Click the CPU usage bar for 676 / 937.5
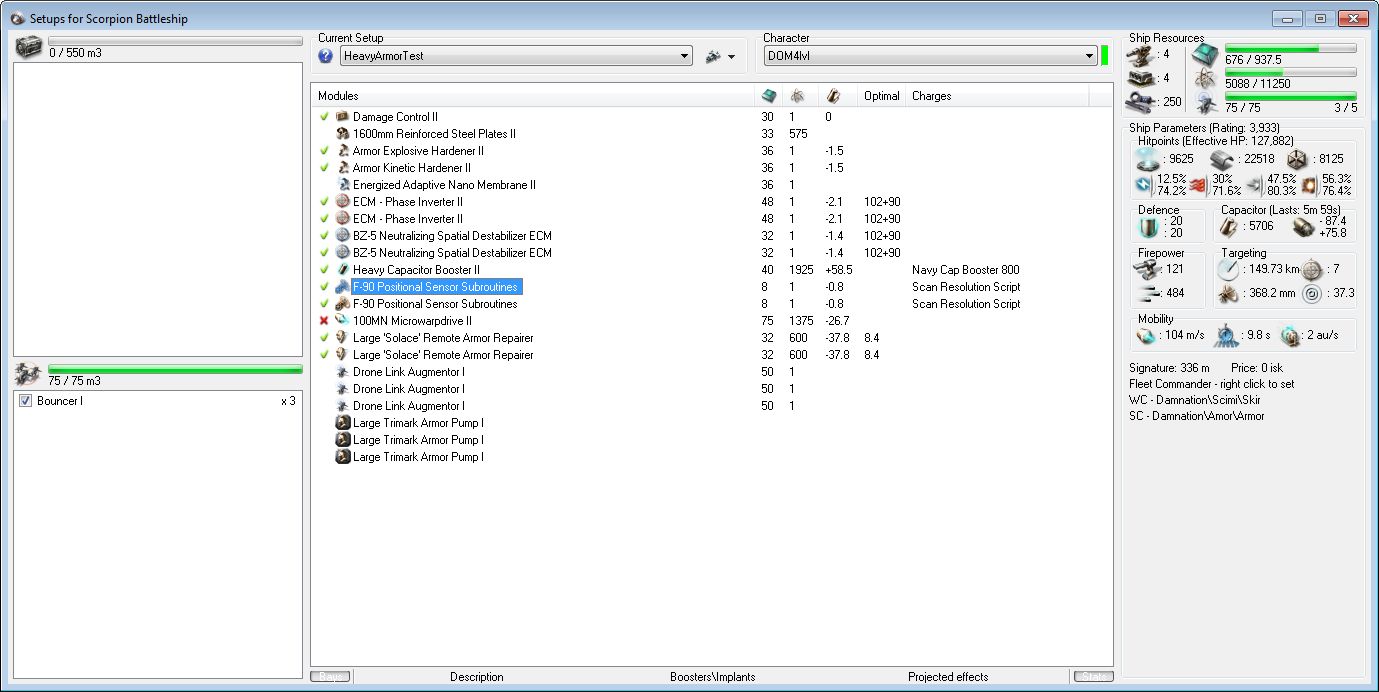 pyautogui.click(x=1291, y=48)
